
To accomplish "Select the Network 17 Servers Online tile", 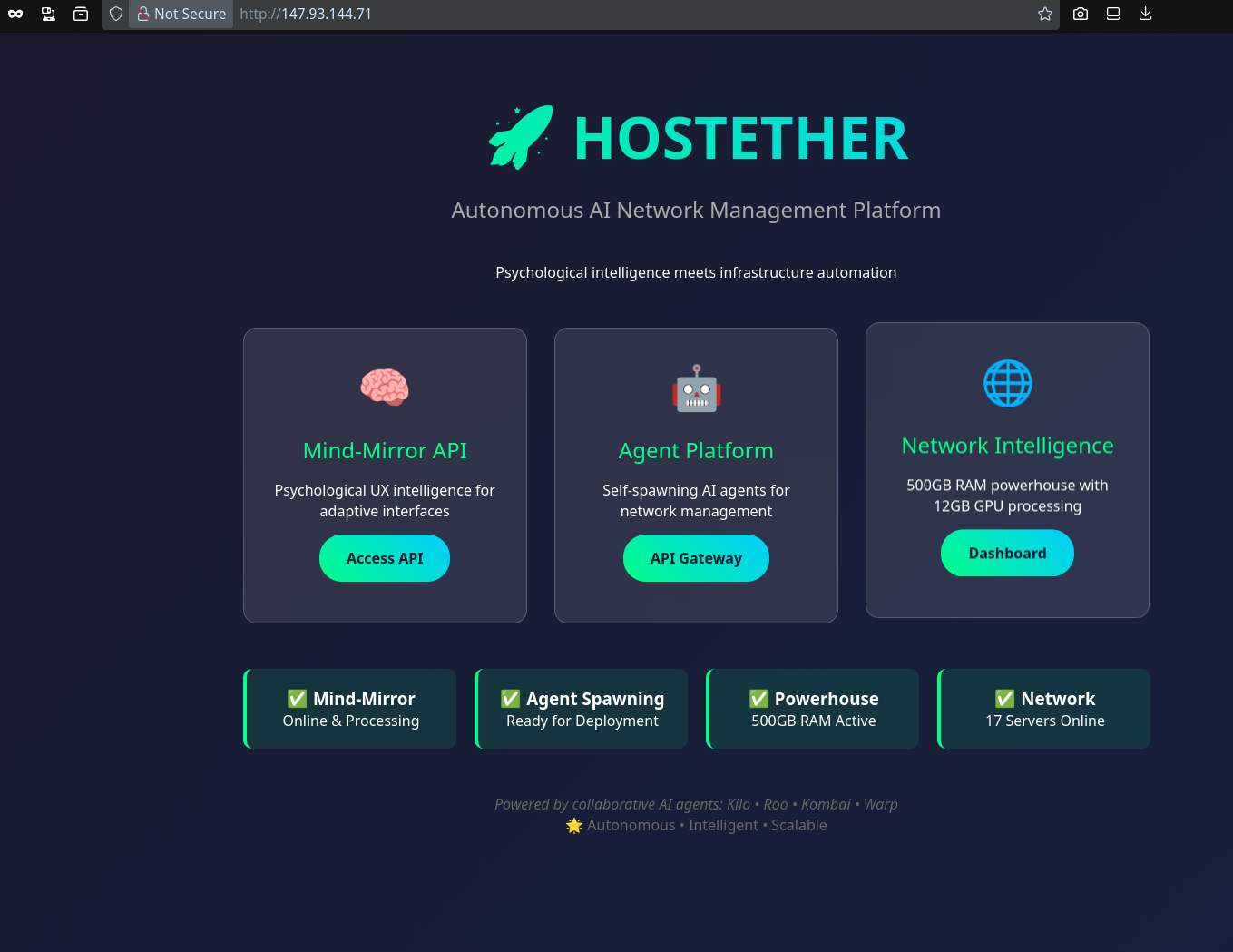I will pos(1044,709).
